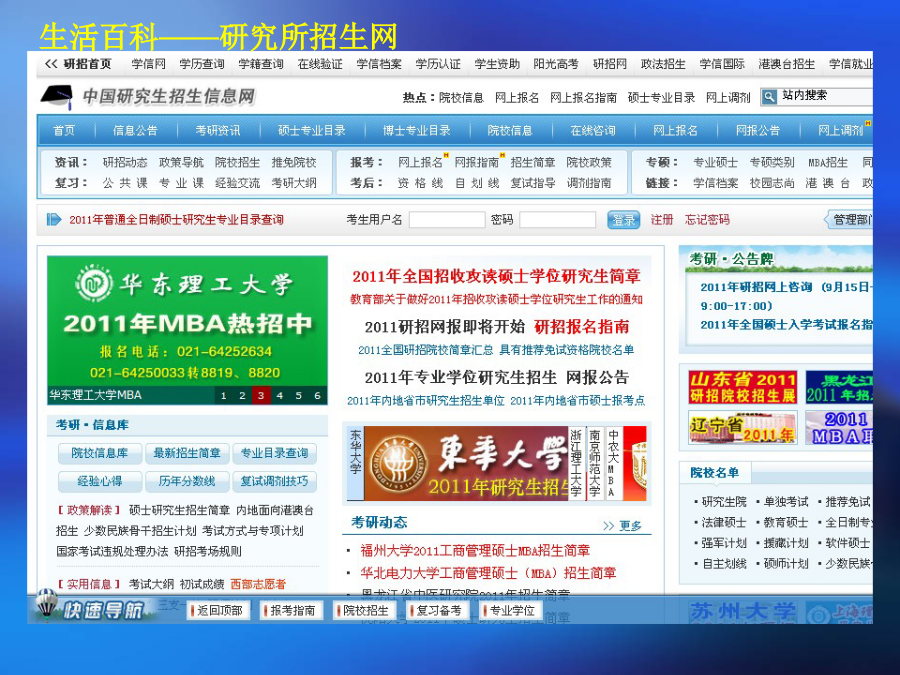Screen dimensions: 900x675
Task: Click the 最新招生简章 button
Action: coord(187,453)
